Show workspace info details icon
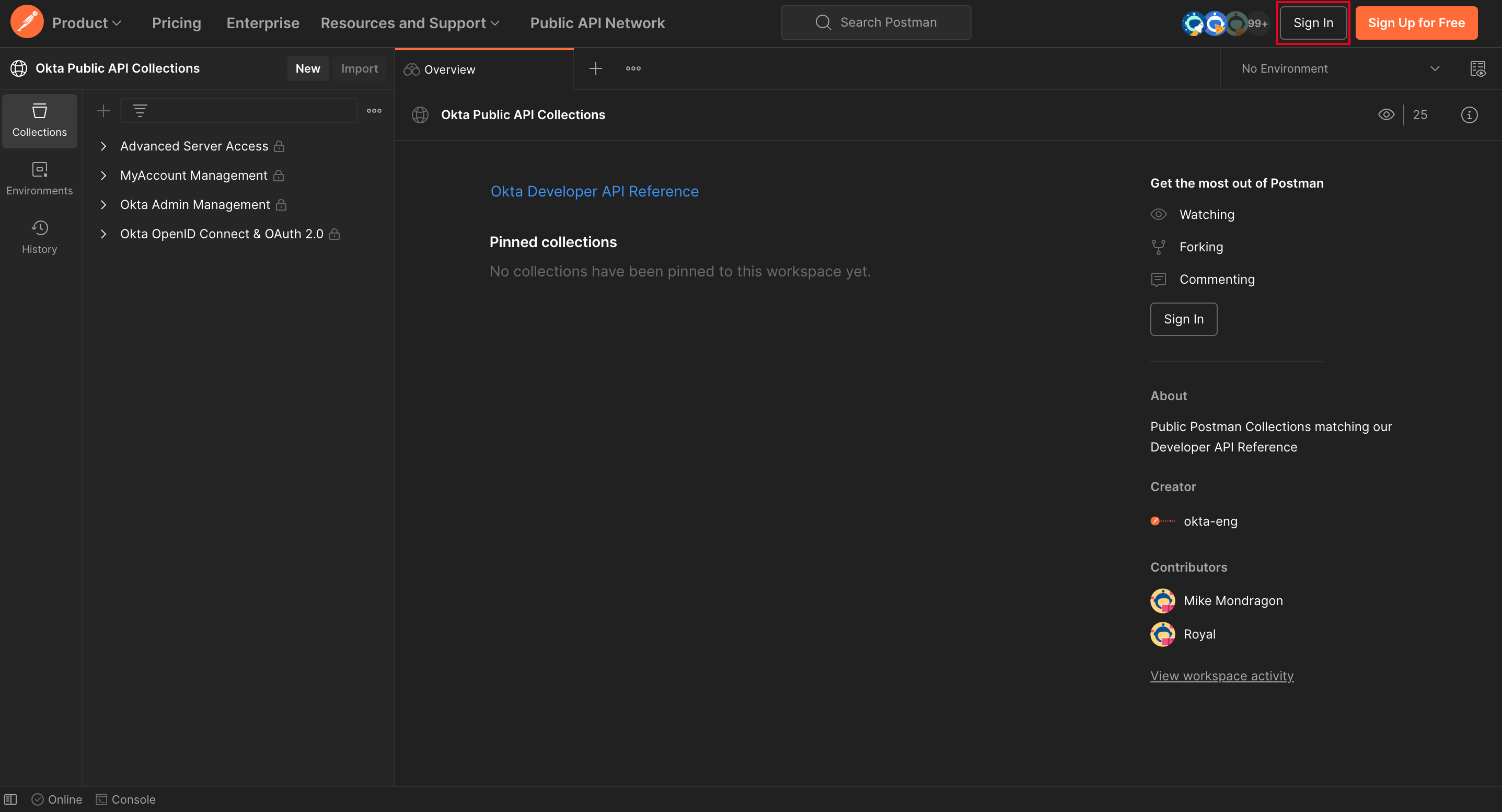This screenshot has width=1502, height=812. click(1469, 115)
